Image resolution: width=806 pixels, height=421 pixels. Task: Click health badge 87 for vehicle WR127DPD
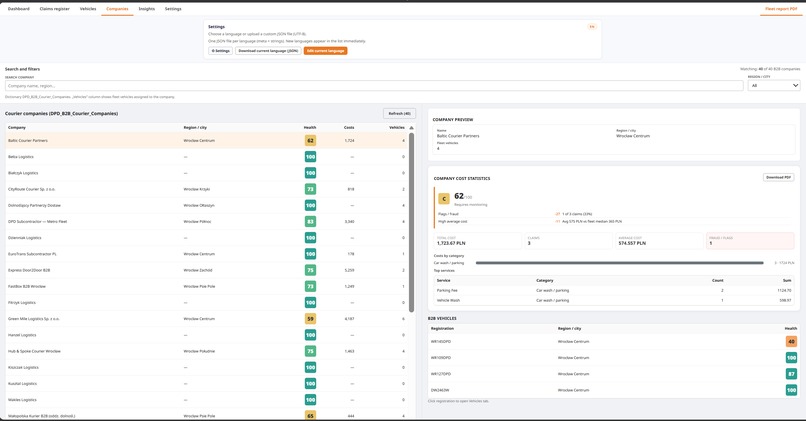(791, 374)
